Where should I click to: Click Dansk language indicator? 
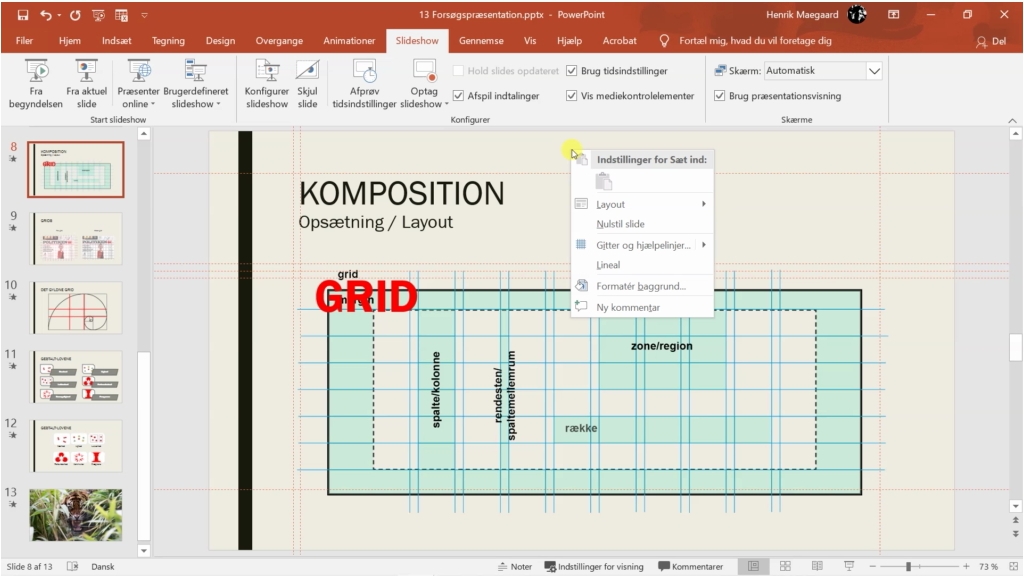click(x=103, y=567)
